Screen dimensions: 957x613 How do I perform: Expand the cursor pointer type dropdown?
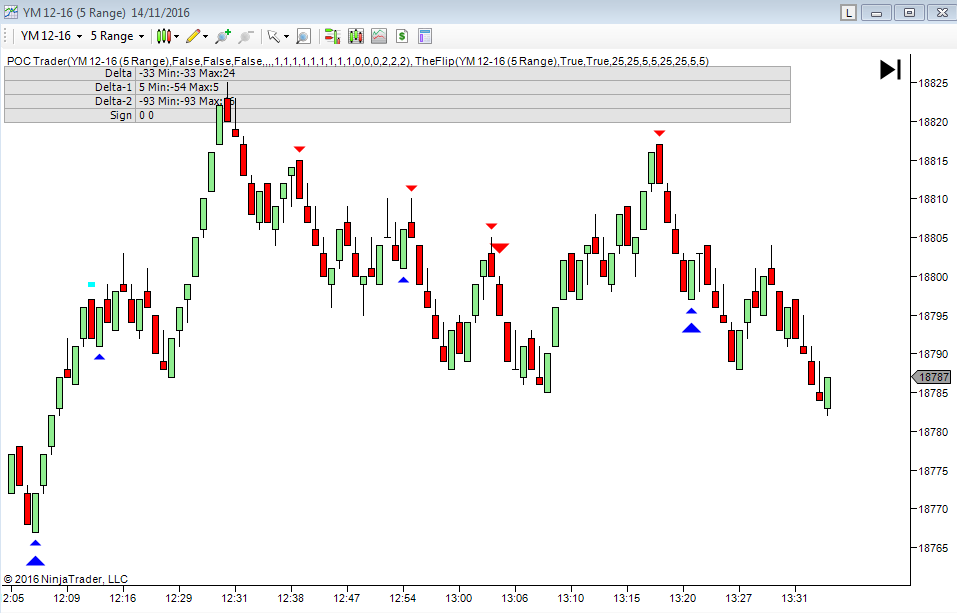pyautogui.click(x=277, y=36)
